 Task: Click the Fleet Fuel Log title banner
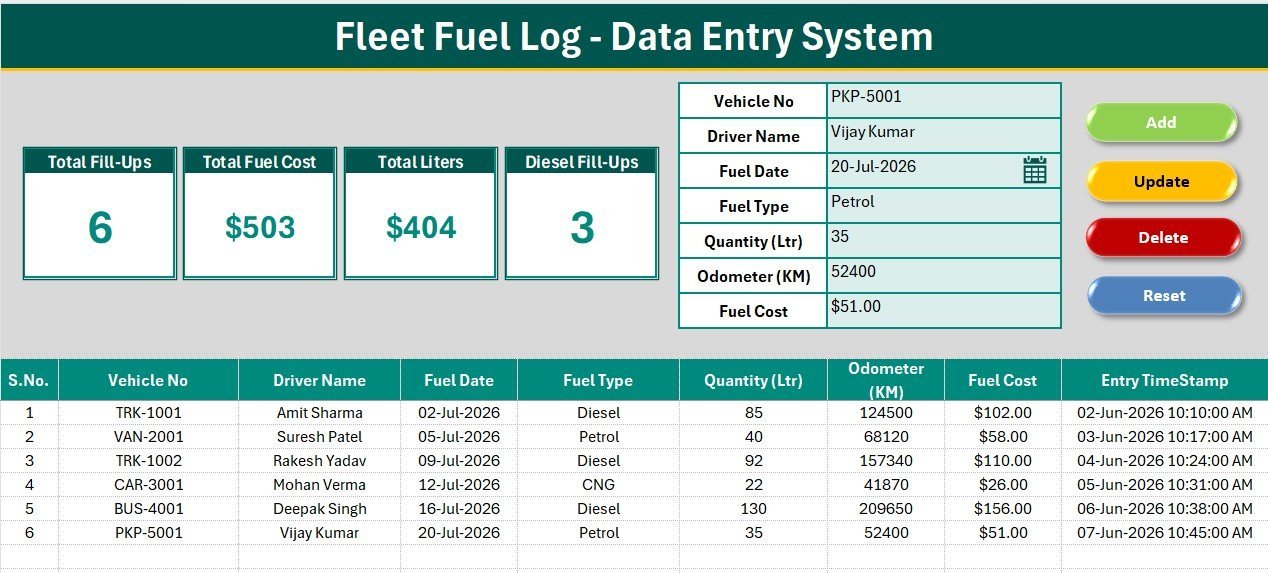tap(634, 36)
